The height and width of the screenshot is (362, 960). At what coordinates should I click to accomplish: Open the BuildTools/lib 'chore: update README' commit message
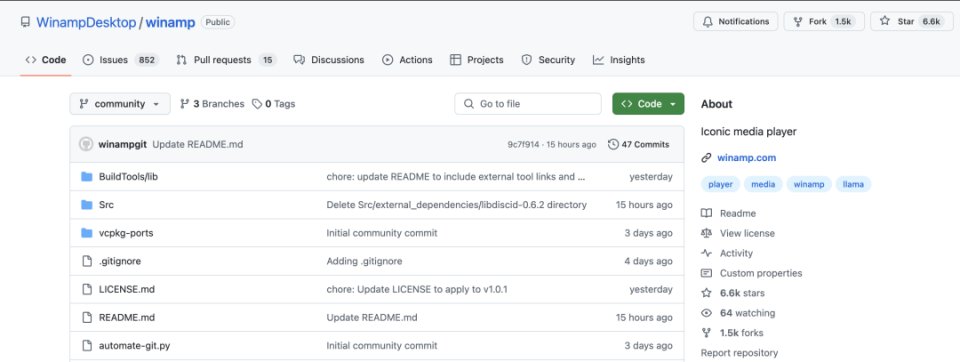click(x=456, y=176)
